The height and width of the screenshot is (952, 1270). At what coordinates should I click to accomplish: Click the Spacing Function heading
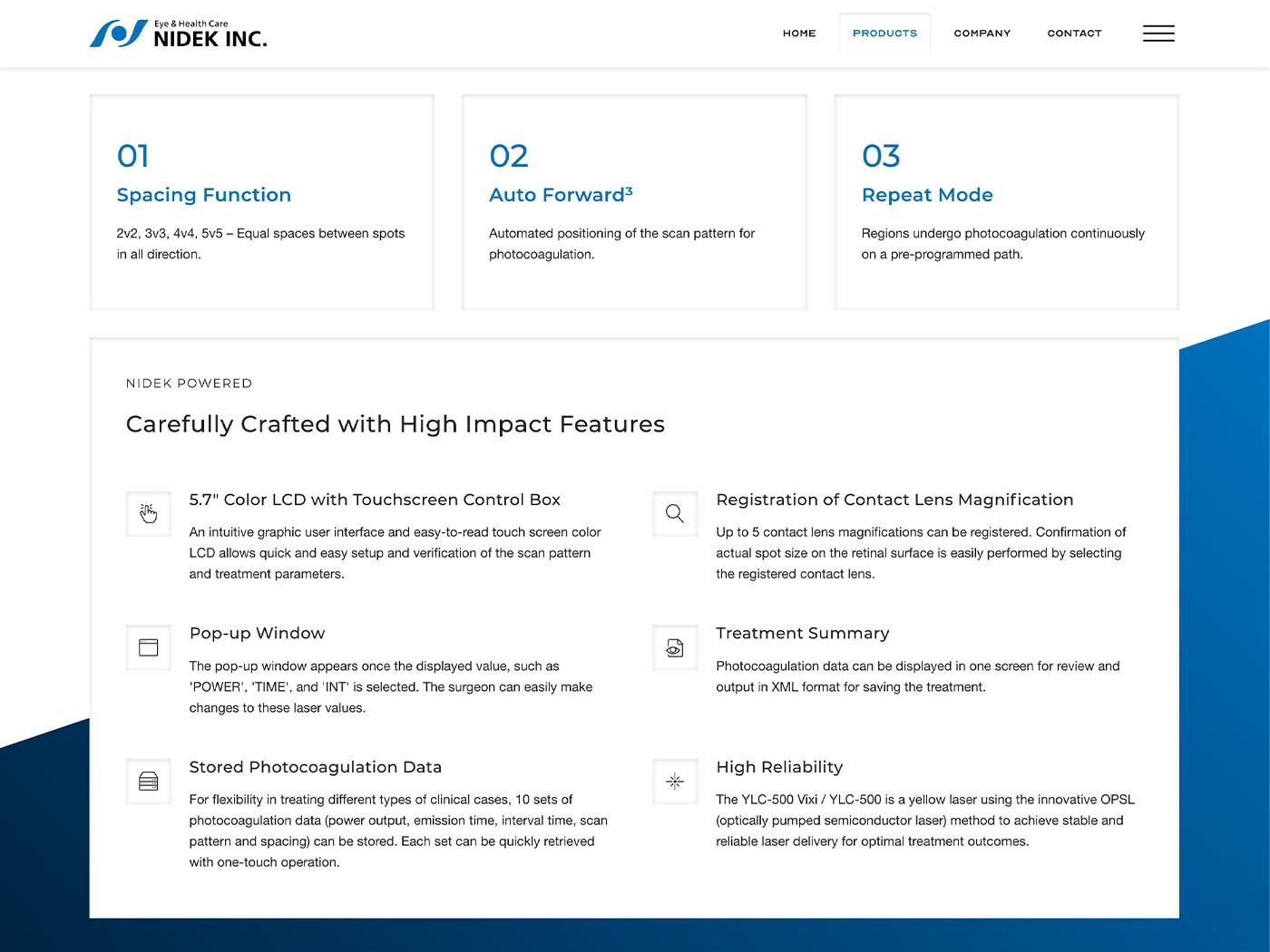tap(204, 195)
